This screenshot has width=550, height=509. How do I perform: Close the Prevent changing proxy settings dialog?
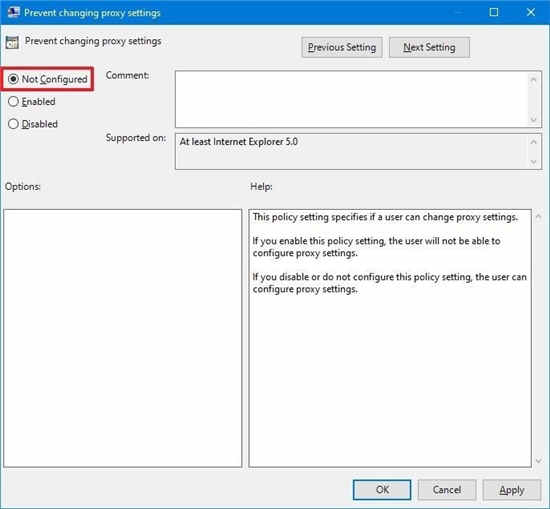(x=531, y=12)
